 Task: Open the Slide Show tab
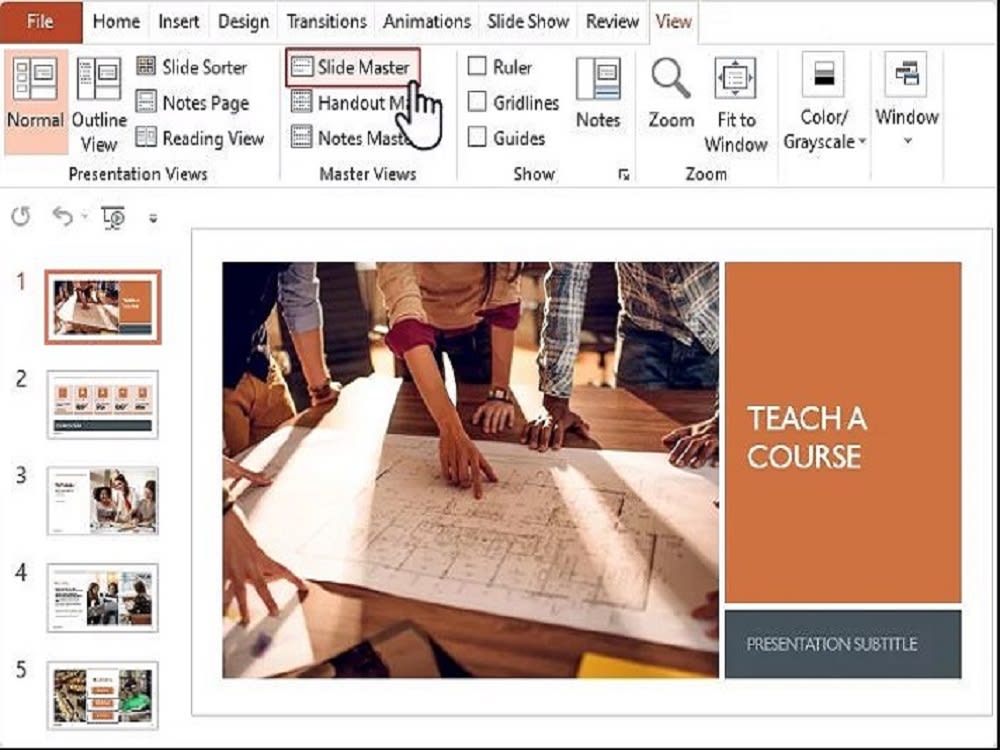tap(528, 22)
